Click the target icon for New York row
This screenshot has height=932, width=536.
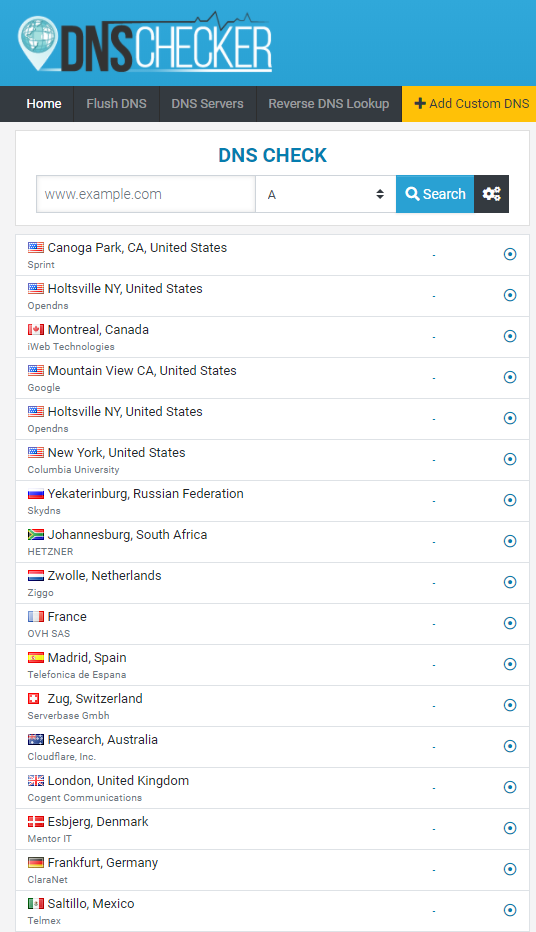point(510,459)
